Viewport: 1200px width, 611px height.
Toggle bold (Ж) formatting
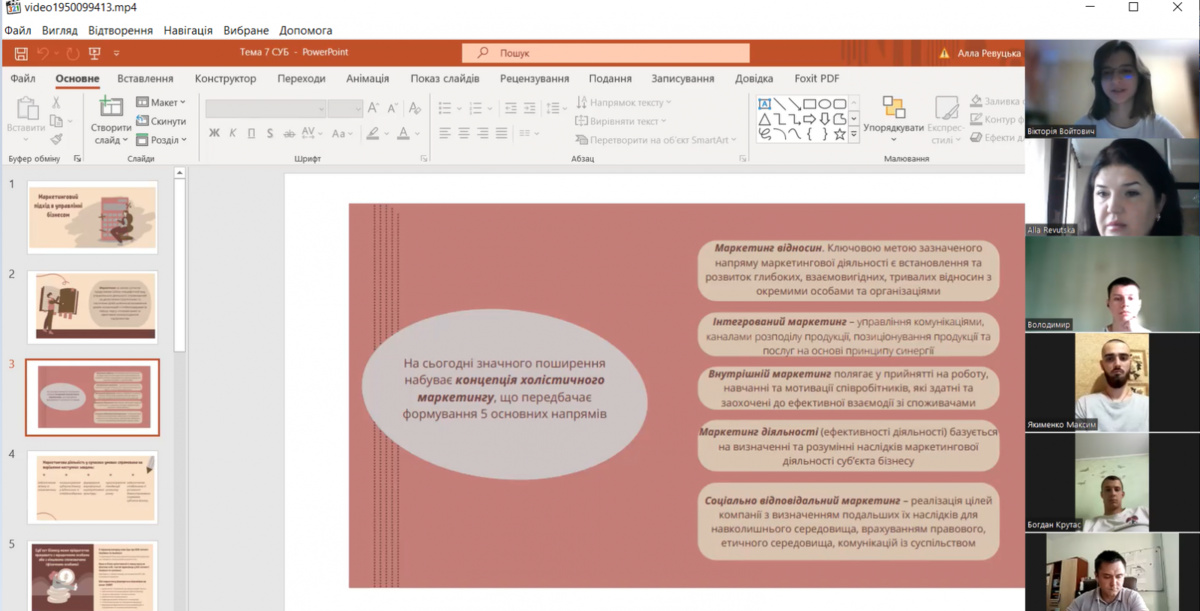point(214,133)
